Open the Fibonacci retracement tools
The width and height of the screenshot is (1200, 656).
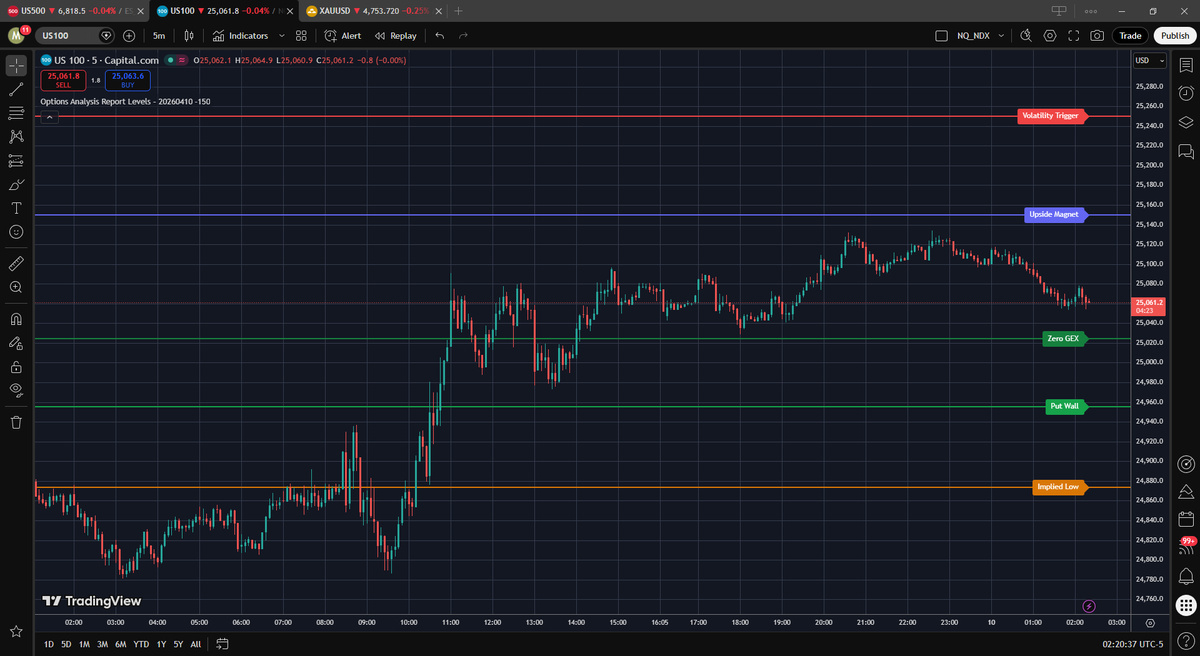(16, 113)
